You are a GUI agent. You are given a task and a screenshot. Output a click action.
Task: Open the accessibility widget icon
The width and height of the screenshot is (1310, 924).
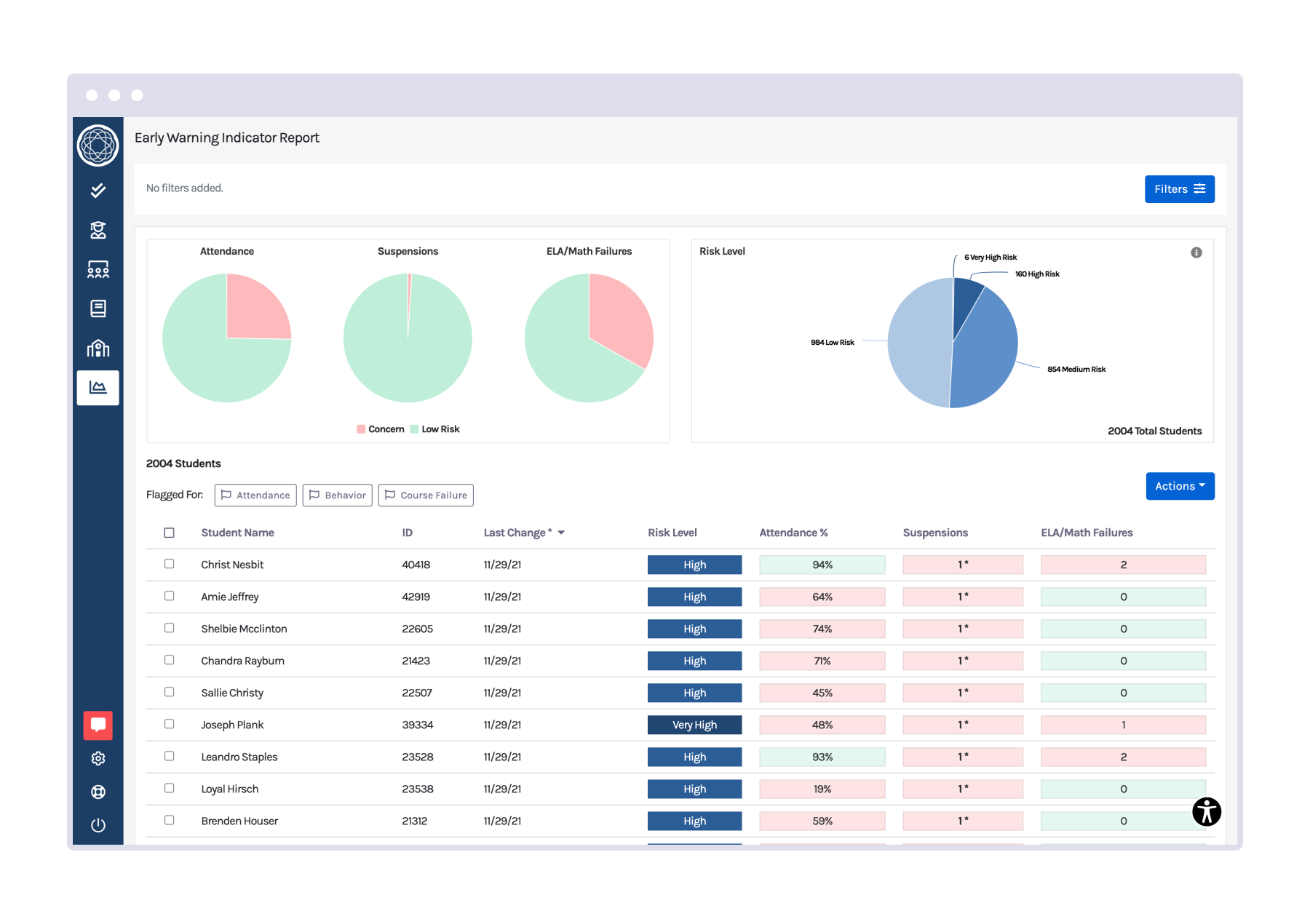[1206, 811]
